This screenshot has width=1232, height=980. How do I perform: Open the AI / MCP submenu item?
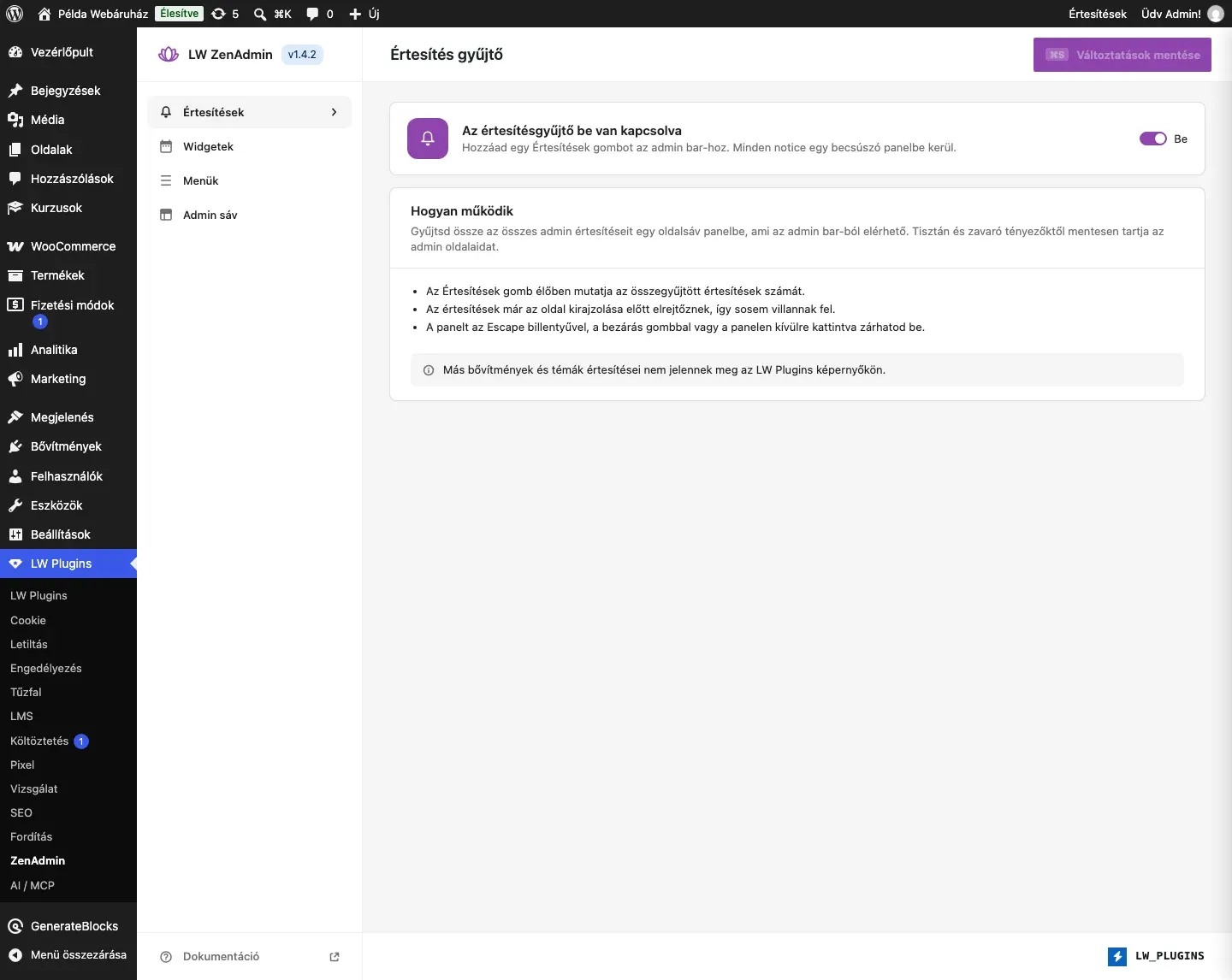pos(33,885)
